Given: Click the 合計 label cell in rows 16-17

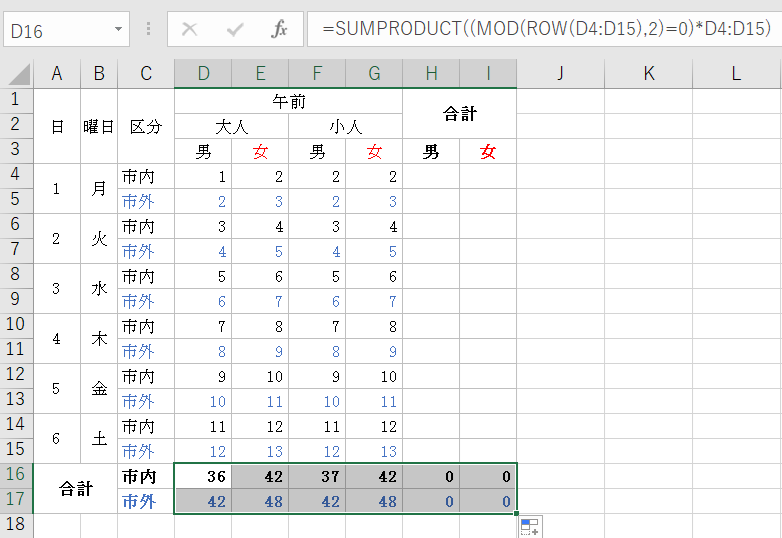Looking at the screenshot, I should (x=75, y=489).
